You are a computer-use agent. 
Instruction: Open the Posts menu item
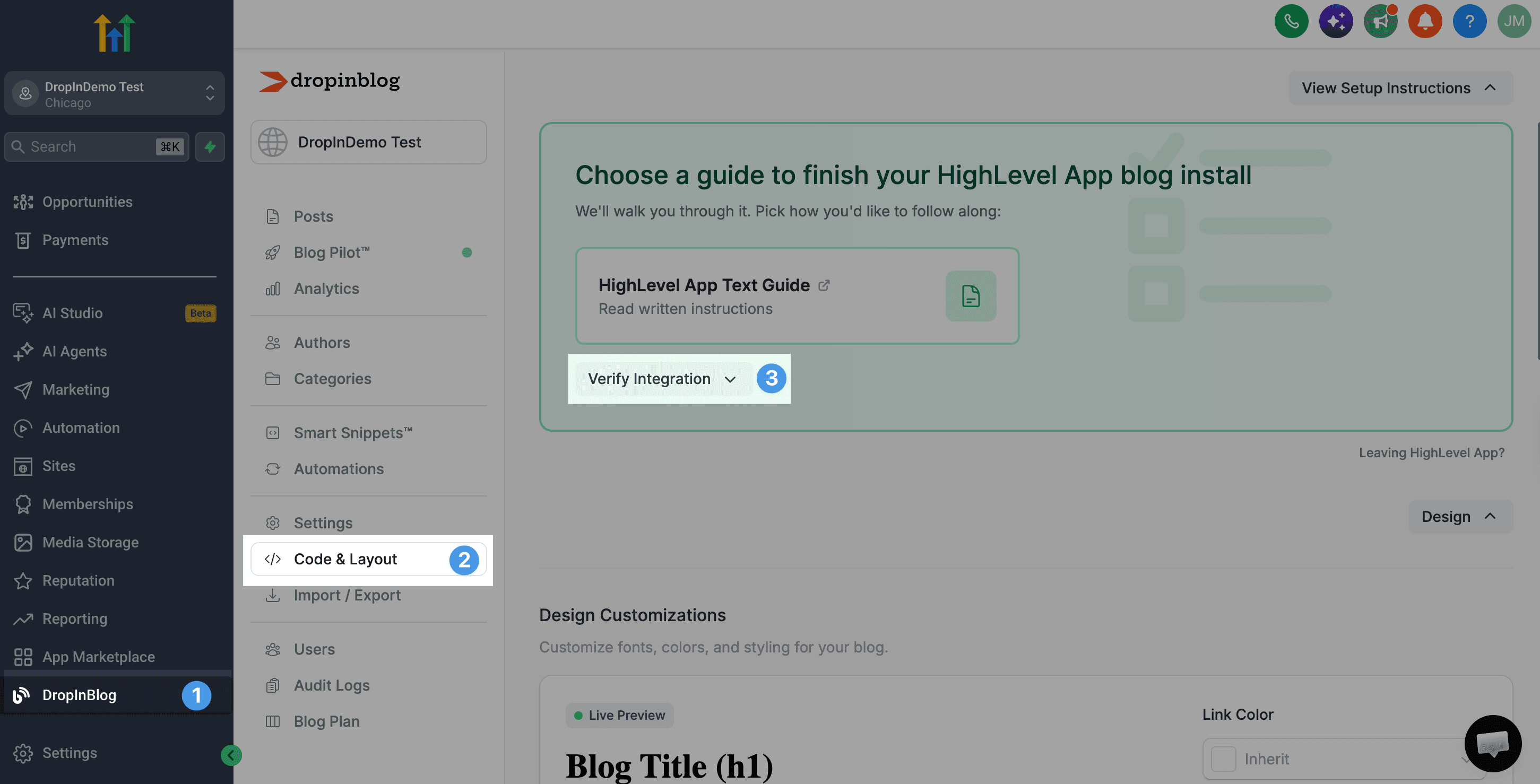point(368,216)
